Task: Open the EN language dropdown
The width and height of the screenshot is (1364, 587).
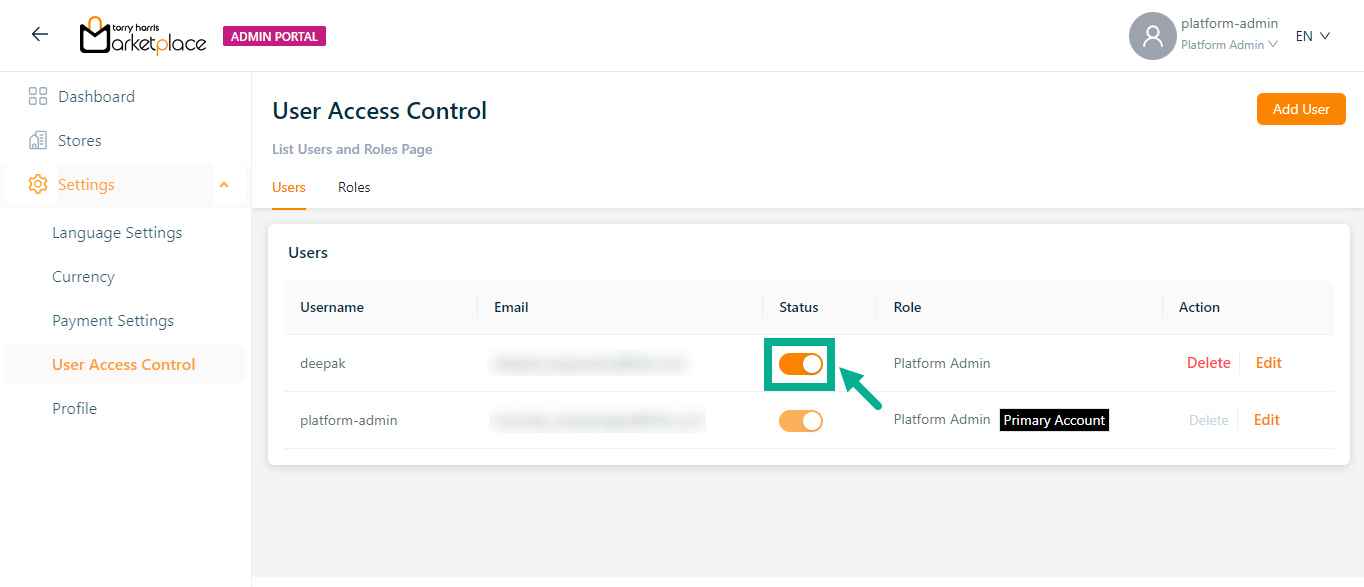Action: (x=1312, y=36)
